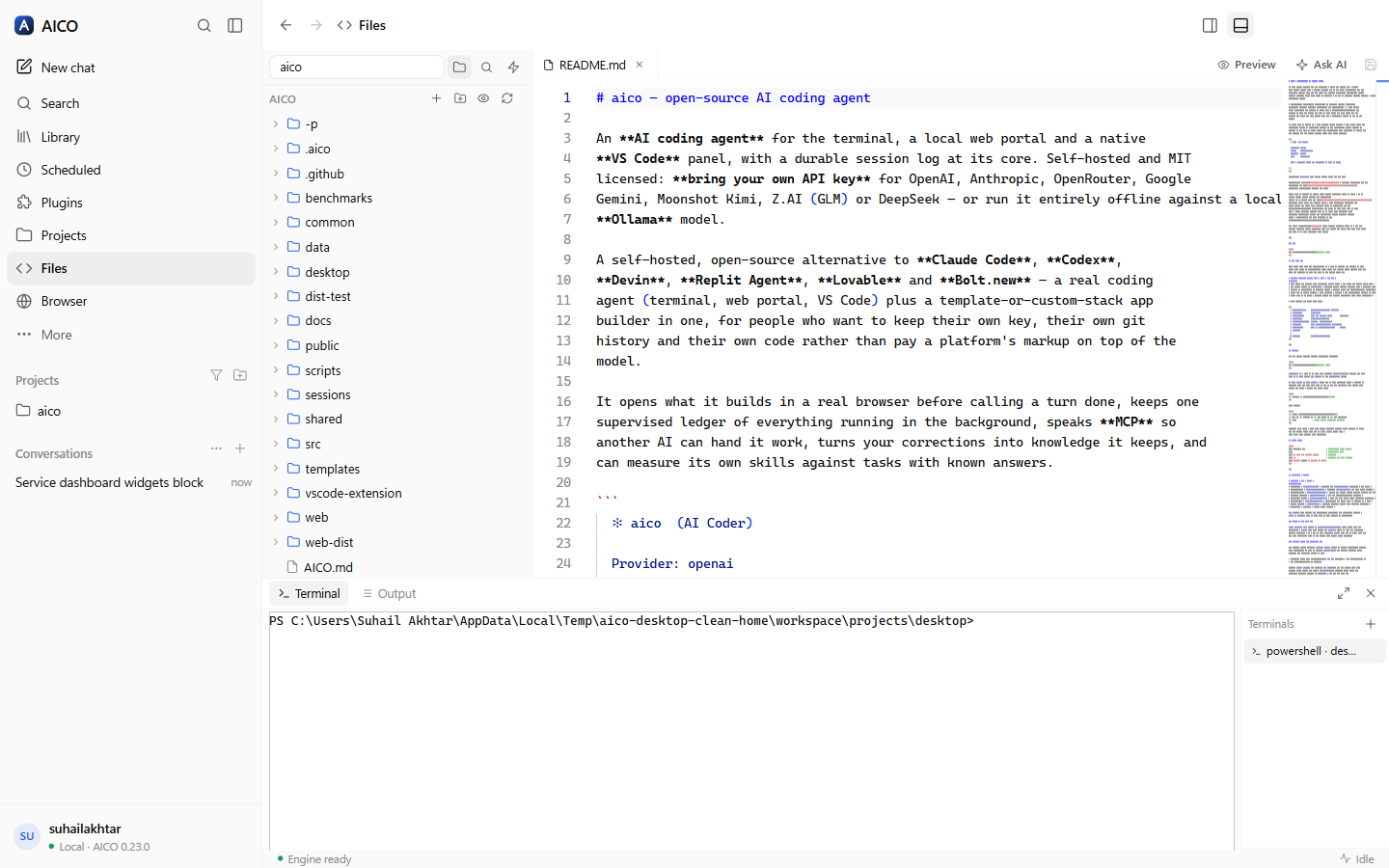Maximize the terminal panel
Screen dimensions: 1389x868
point(1344,593)
